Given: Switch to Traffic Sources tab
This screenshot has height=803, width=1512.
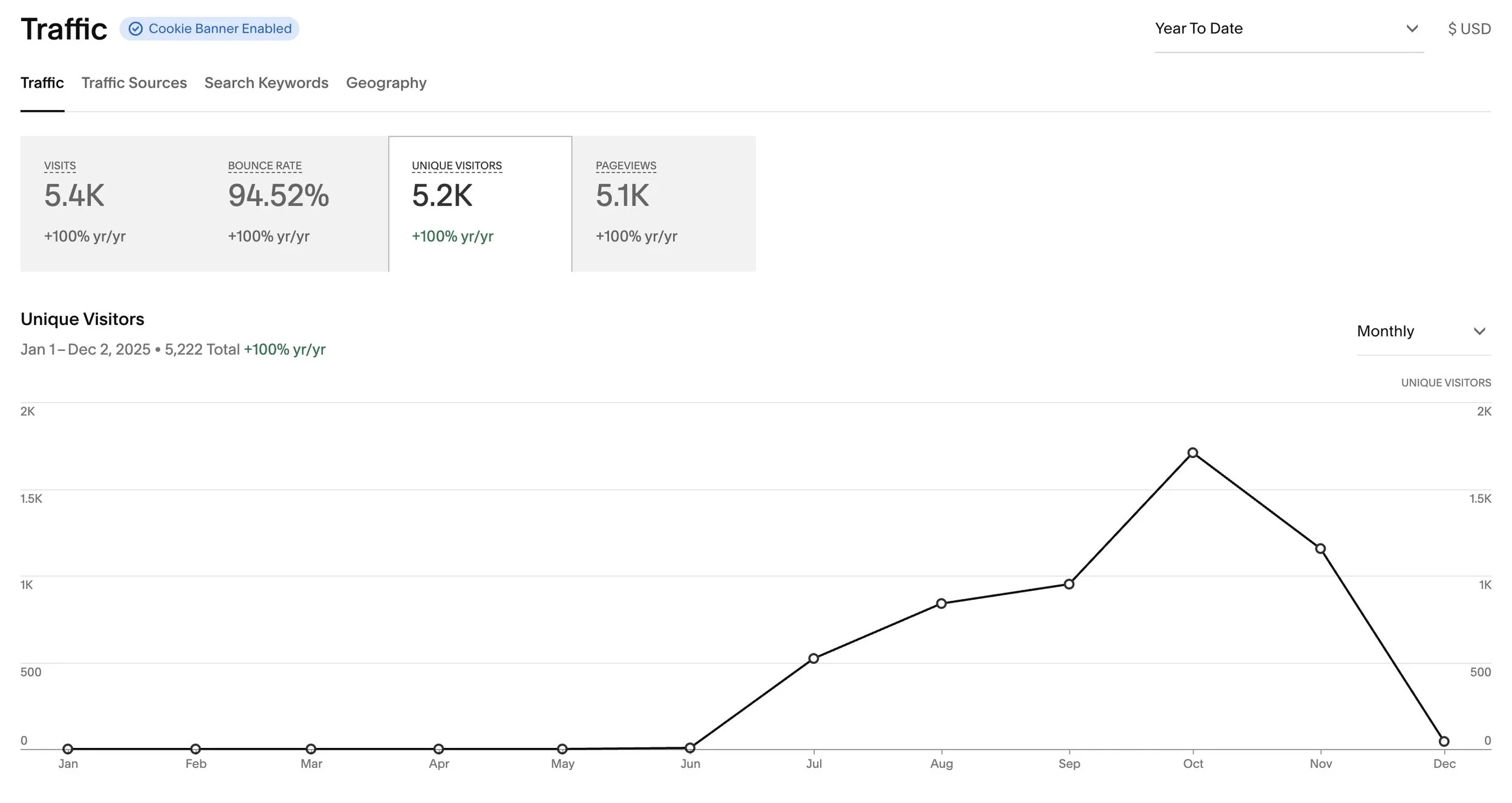Looking at the screenshot, I should 134,83.
